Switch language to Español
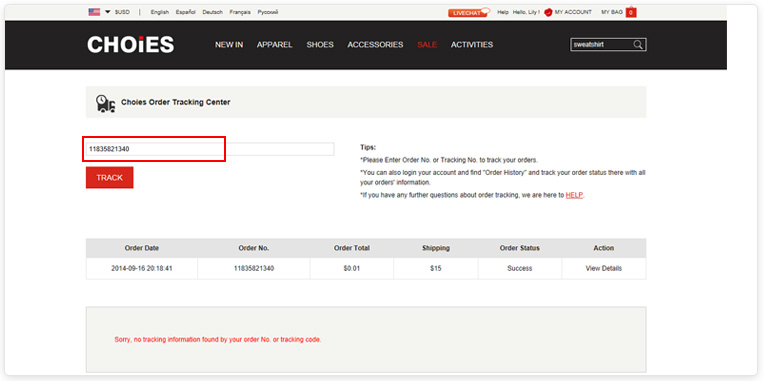This screenshot has width=764, height=381. [186, 12]
